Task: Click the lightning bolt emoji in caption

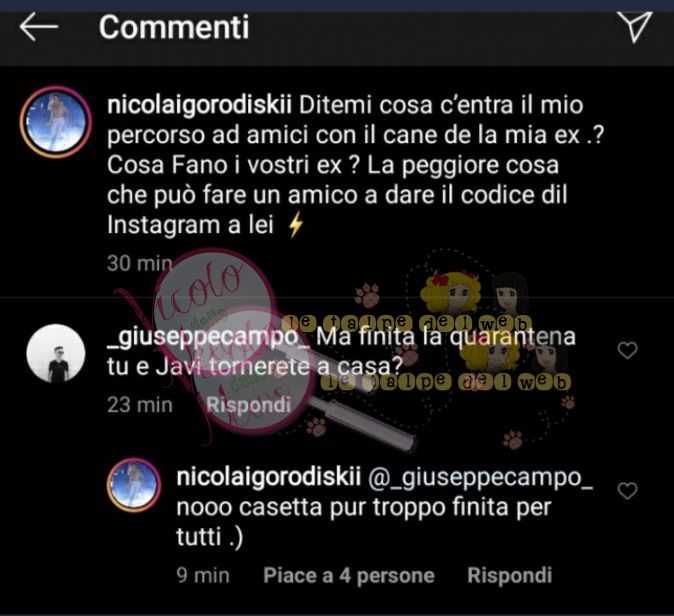Action: click(296, 225)
